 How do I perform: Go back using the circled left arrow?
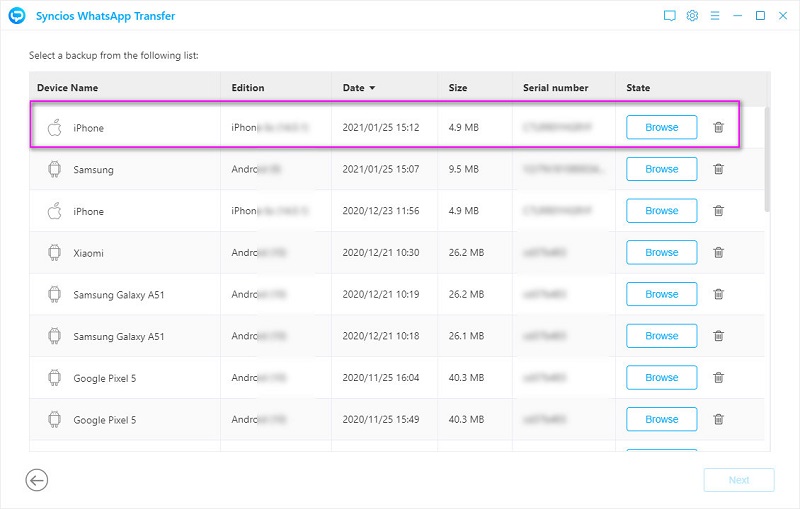tap(37, 480)
